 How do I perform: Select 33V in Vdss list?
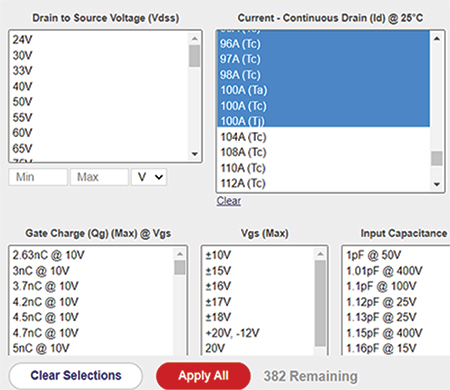pos(99,71)
